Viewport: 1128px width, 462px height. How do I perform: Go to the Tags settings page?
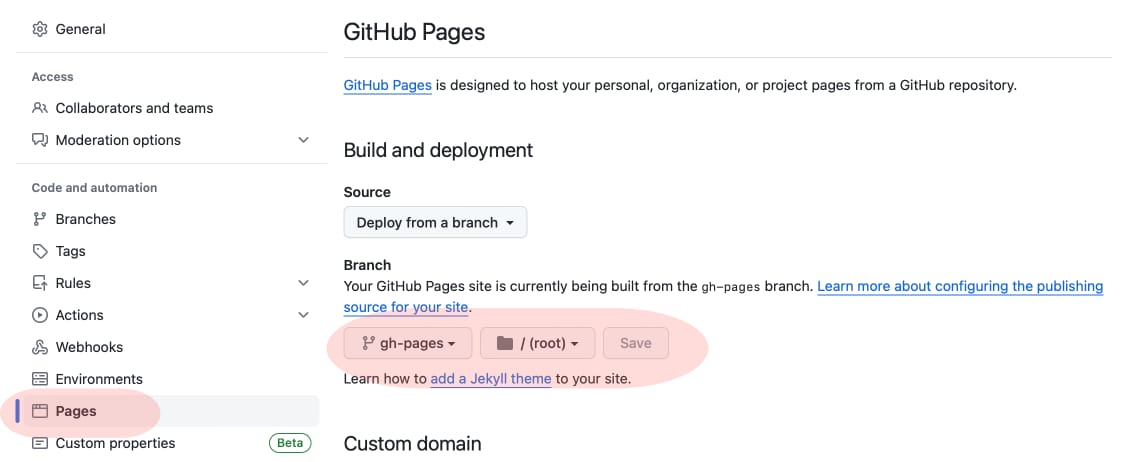tap(70, 251)
